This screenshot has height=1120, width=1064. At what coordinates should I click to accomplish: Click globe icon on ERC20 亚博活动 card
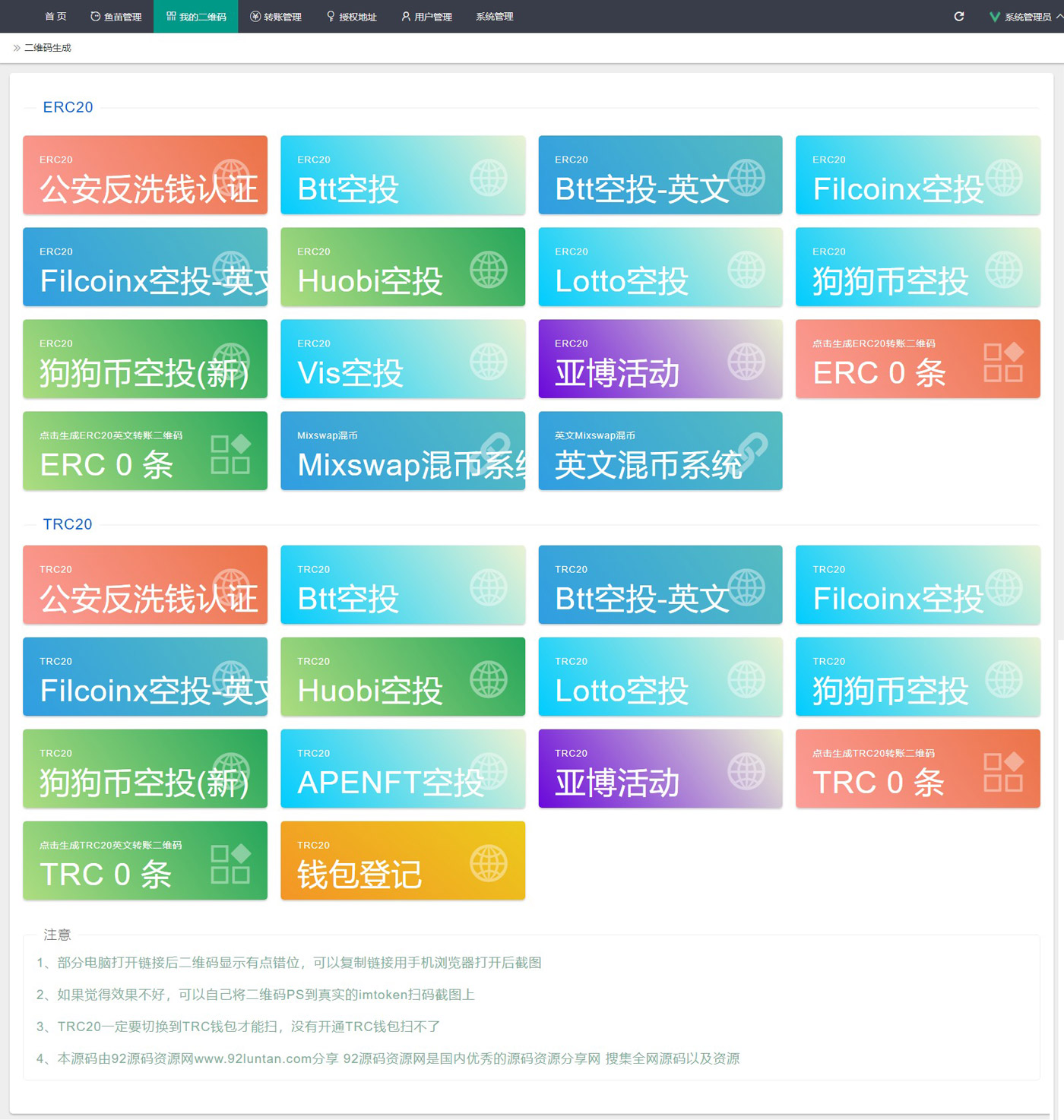746,362
